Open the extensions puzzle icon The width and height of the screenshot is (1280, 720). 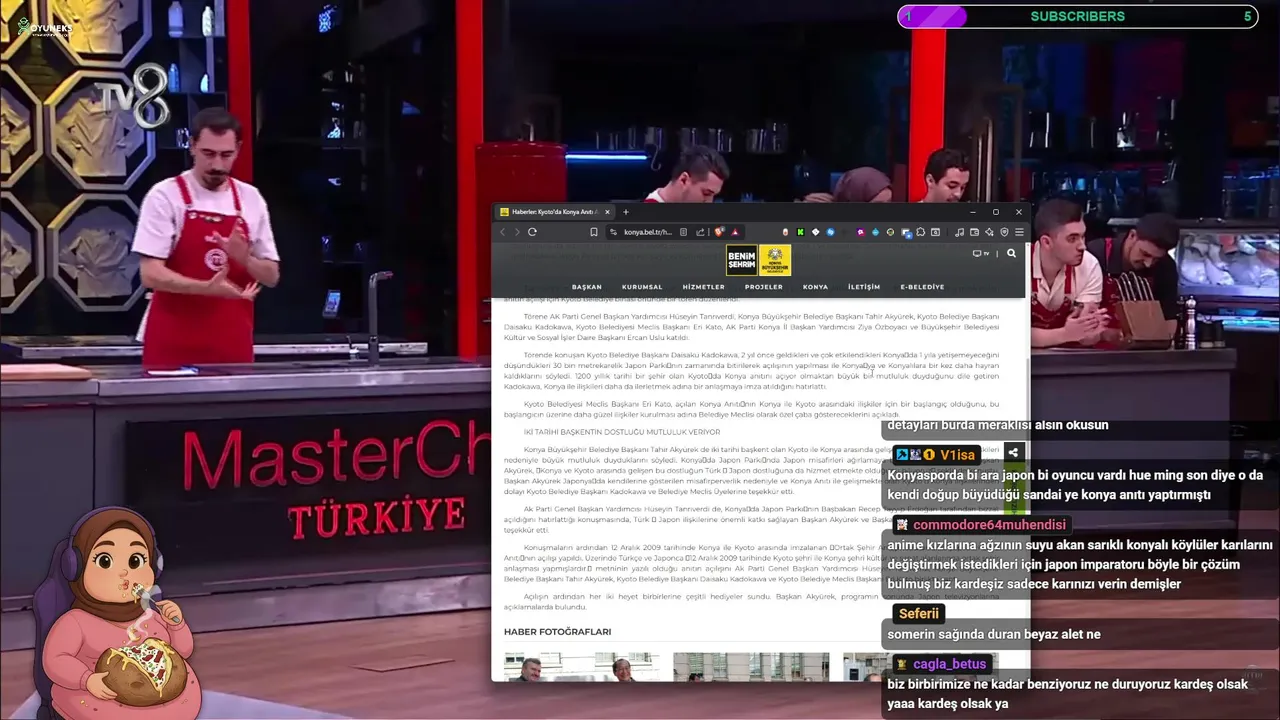tap(920, 232)
